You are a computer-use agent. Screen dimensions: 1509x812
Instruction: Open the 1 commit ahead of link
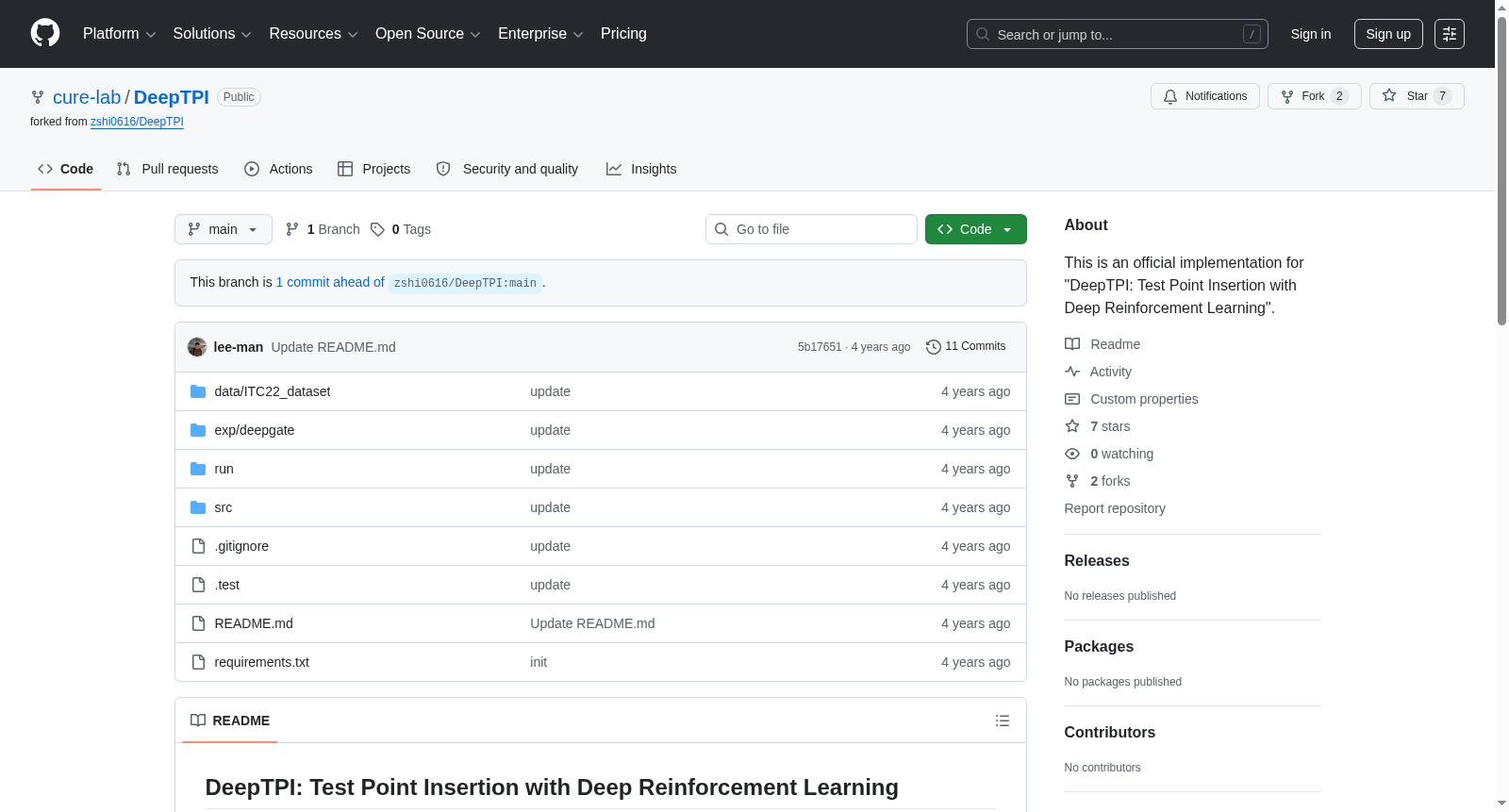[x=330, y=282]
